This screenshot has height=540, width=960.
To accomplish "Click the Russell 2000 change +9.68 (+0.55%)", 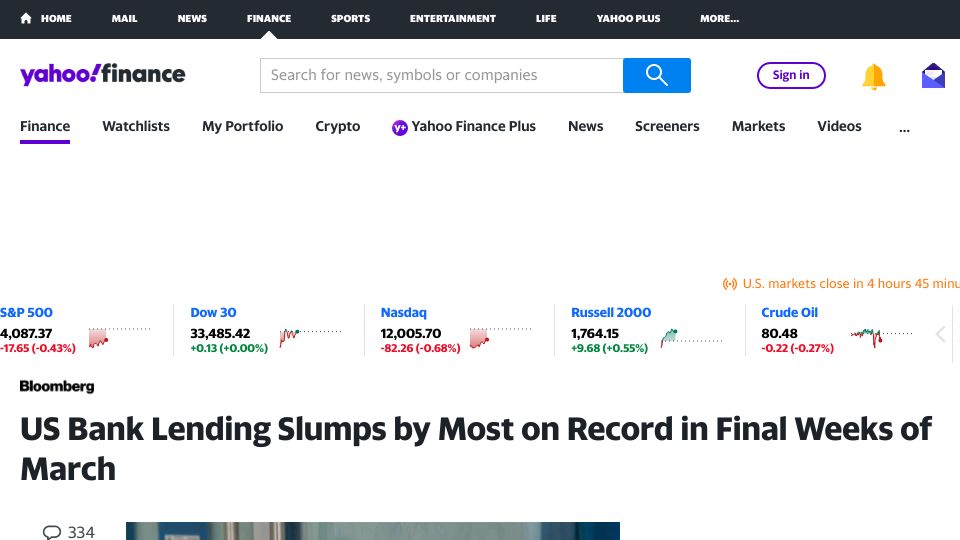I will pyautogui.click(x=609, y=348).
